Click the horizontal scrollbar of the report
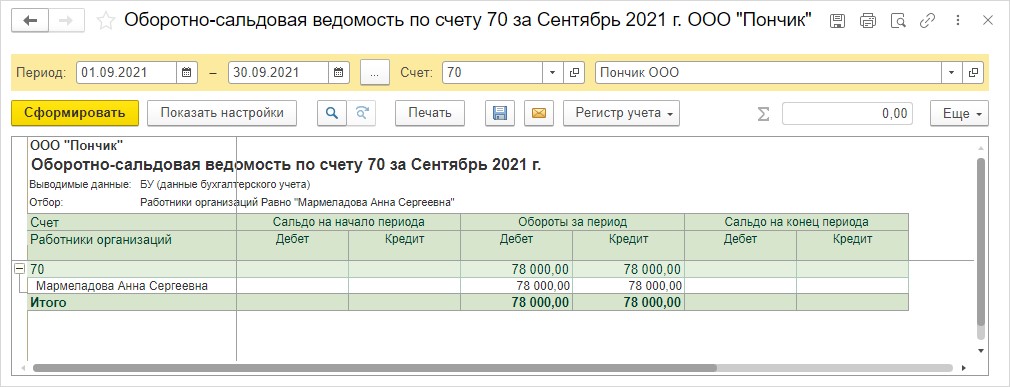This screenshot has height=387, width=1010. (374, 368)
